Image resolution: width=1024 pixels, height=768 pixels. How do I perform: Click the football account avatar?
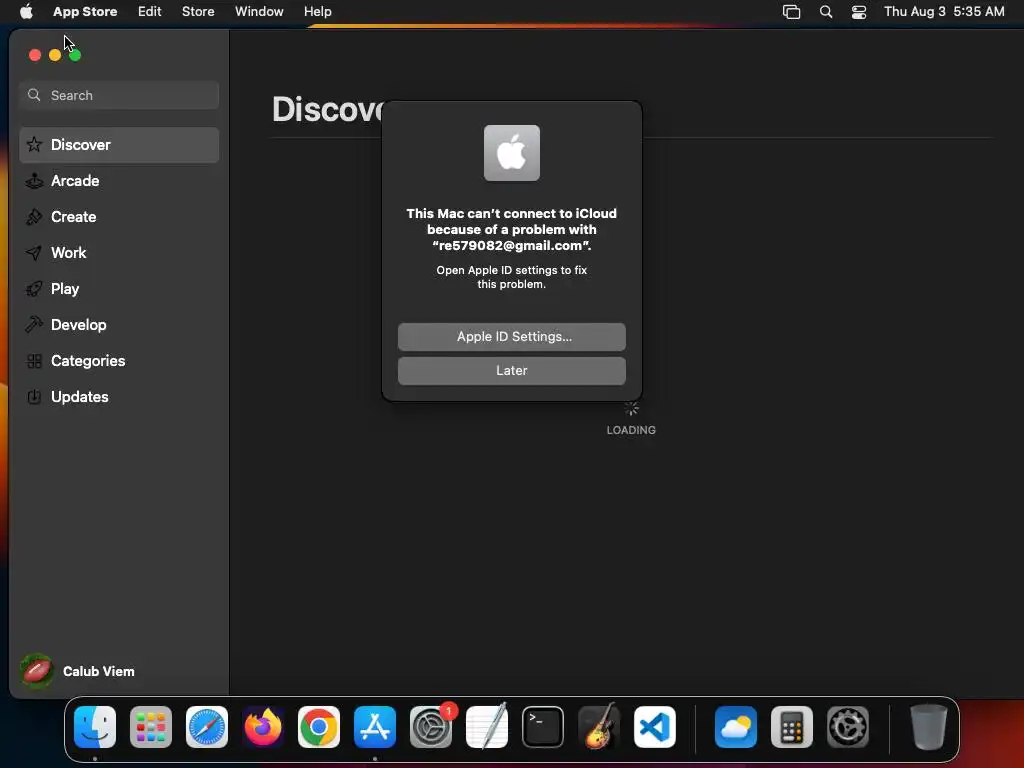(x=37, y=671)
